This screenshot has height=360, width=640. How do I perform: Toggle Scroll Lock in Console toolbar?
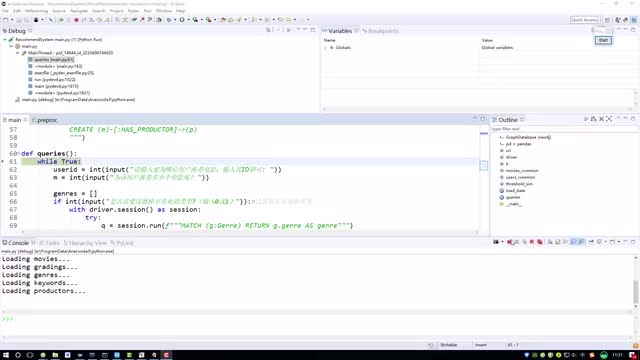[558, 242]
